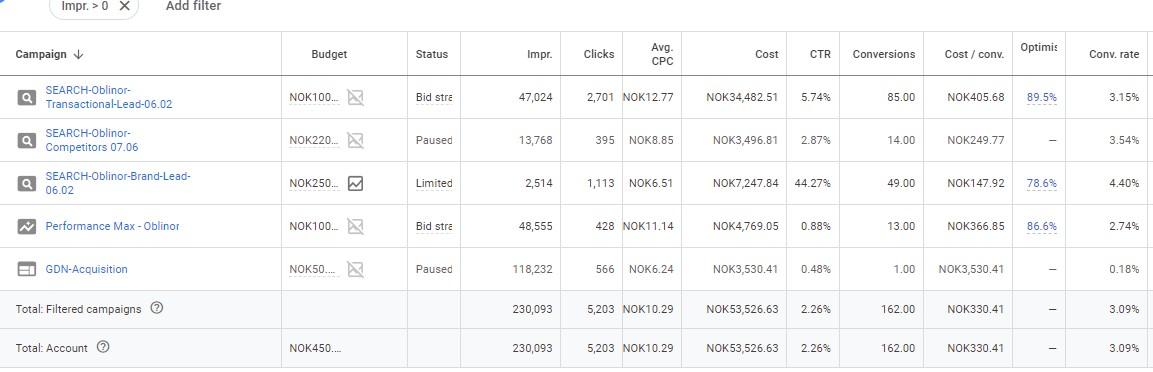
Task: Open the GDN-Acquisition campaign link
Action: click(x=87, y=270)
